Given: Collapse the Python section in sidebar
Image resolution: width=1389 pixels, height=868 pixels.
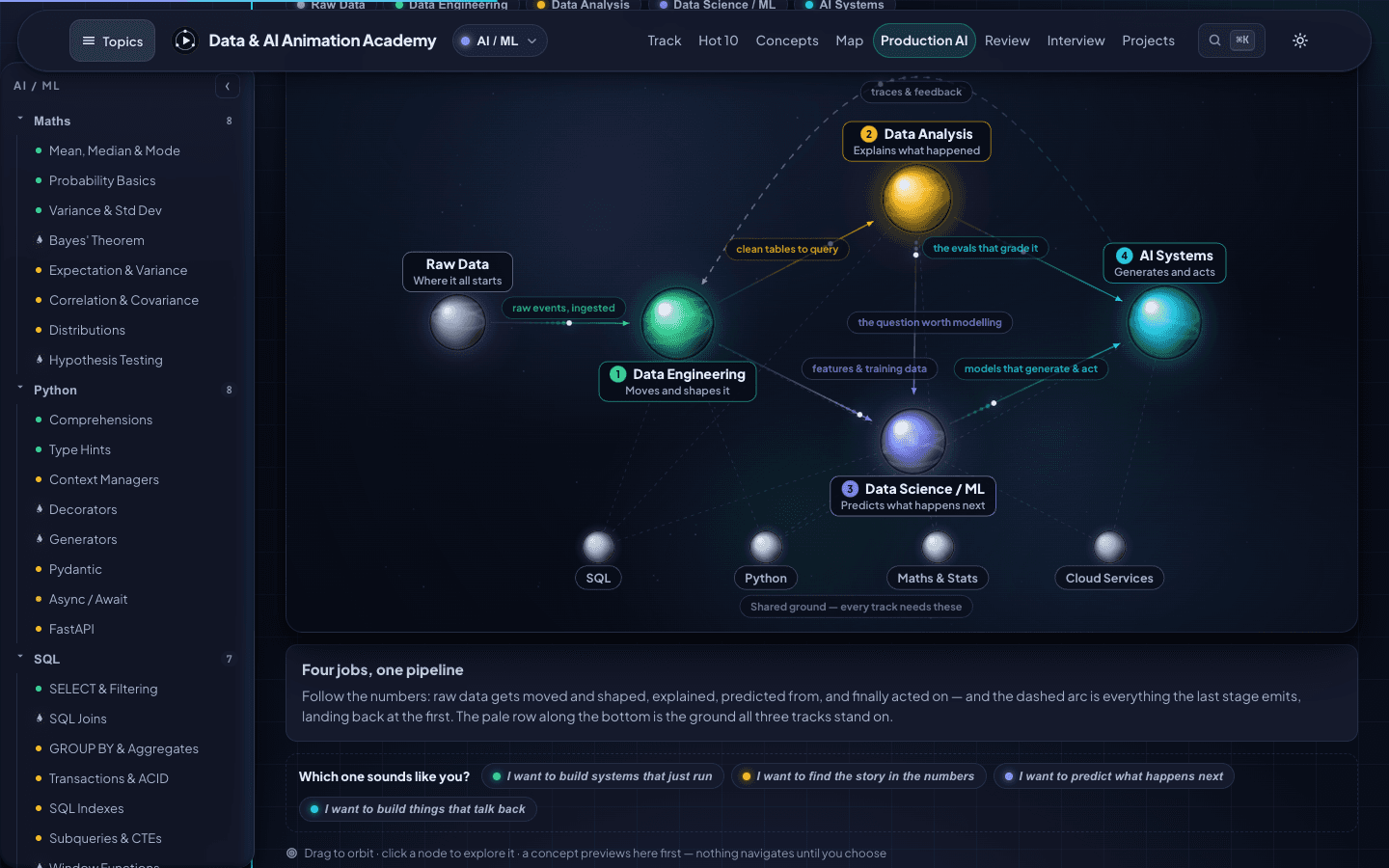Looking at the screenshot, I should coord(125,390).
